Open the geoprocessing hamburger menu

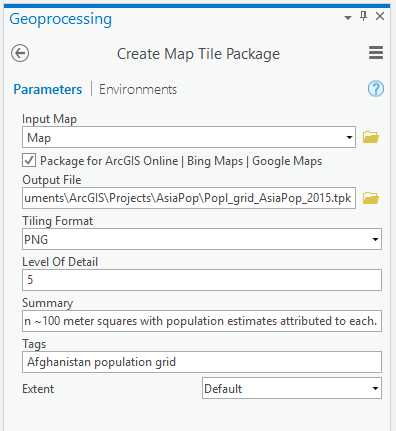point(376,53)
